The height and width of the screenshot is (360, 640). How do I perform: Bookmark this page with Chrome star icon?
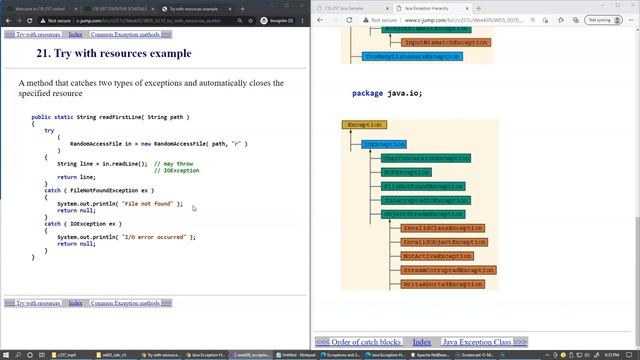(x=251, y=20)
